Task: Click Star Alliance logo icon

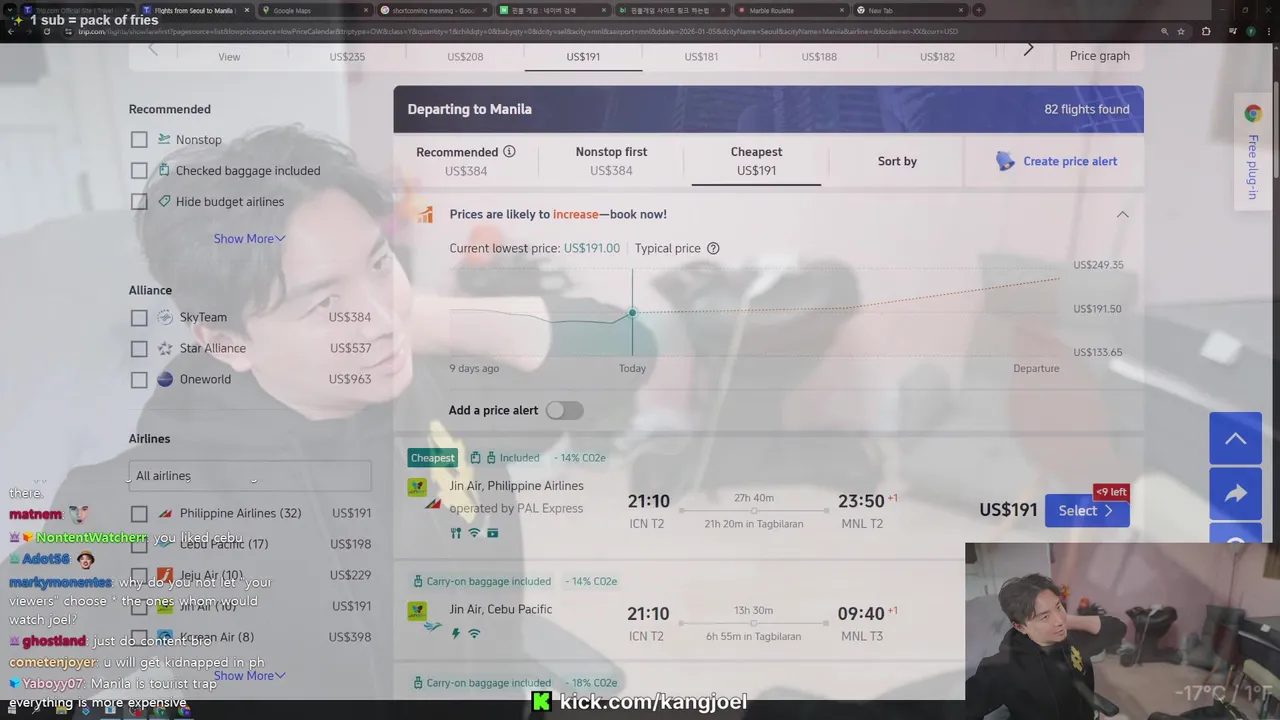Action: (x=165, y=349)
